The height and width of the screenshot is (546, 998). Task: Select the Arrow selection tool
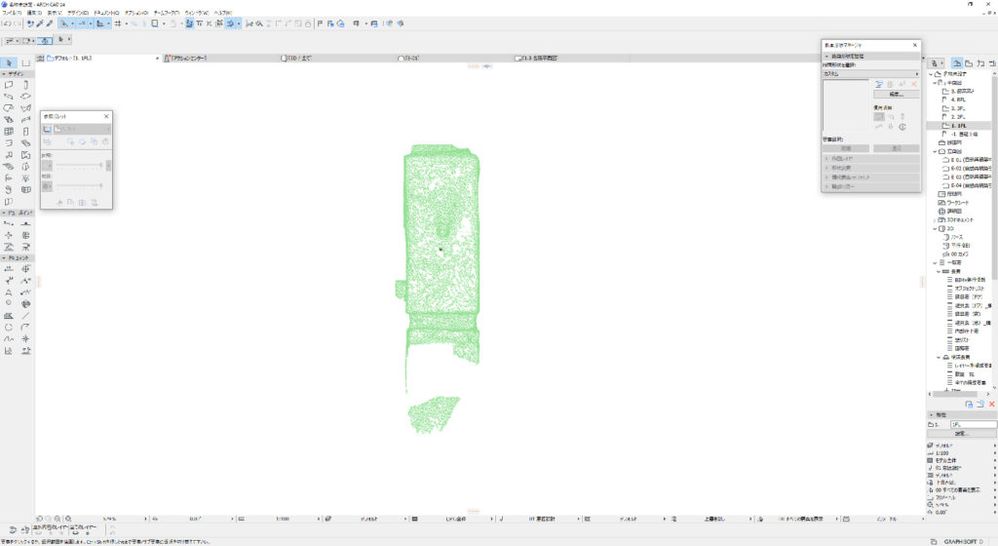tap(9, 63)
